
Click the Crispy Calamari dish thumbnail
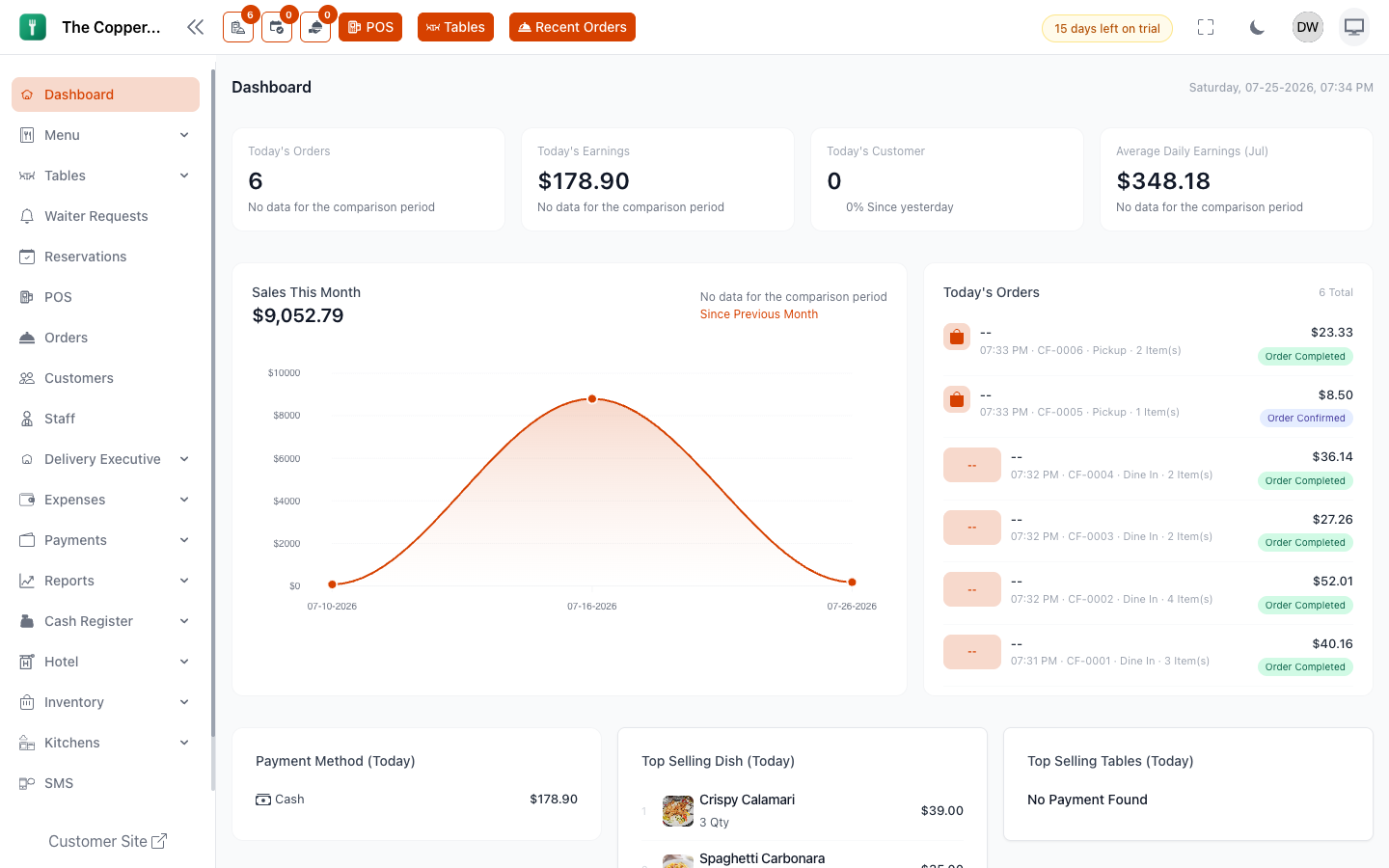pyautogui.click(x=678, y=811)
